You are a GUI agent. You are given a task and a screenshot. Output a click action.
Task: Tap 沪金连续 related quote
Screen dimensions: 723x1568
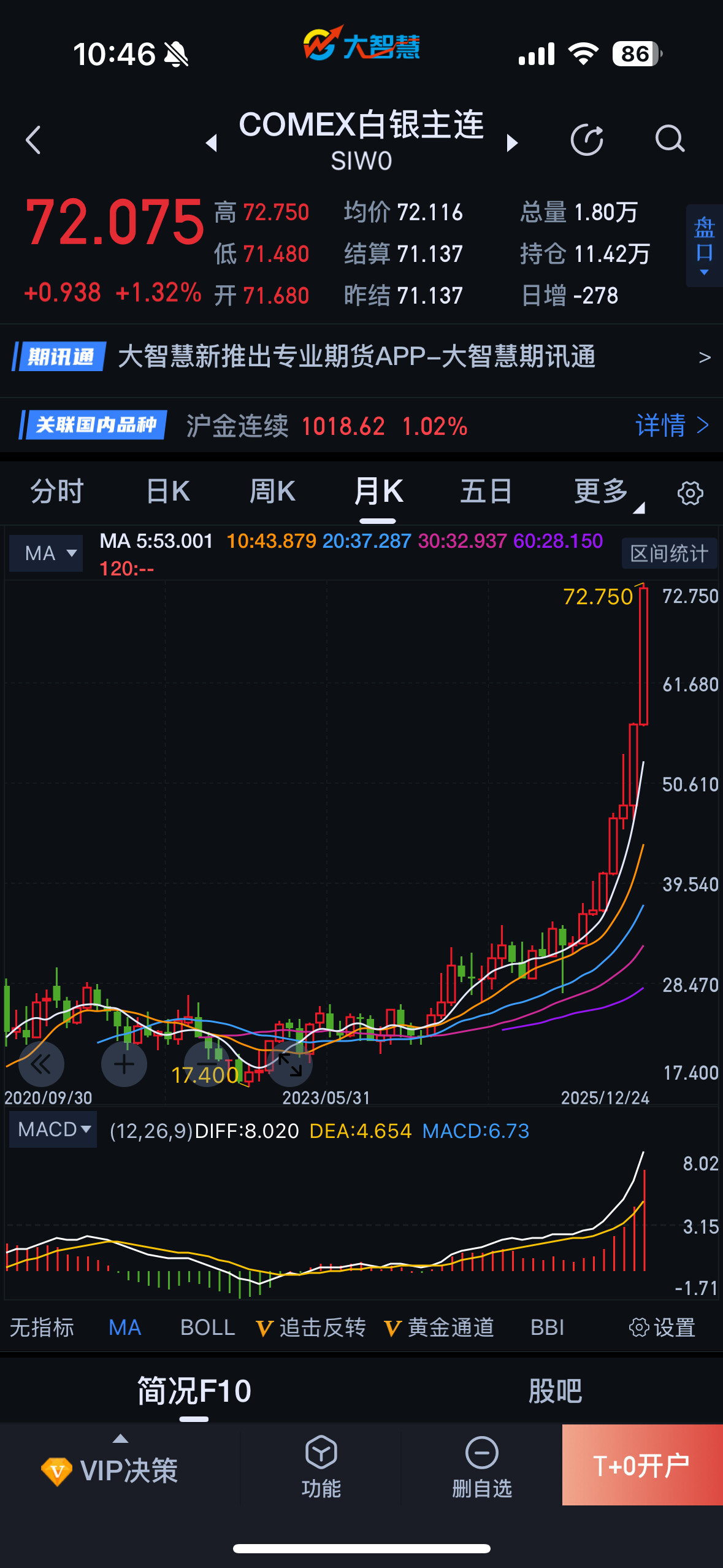pos(327,426)
